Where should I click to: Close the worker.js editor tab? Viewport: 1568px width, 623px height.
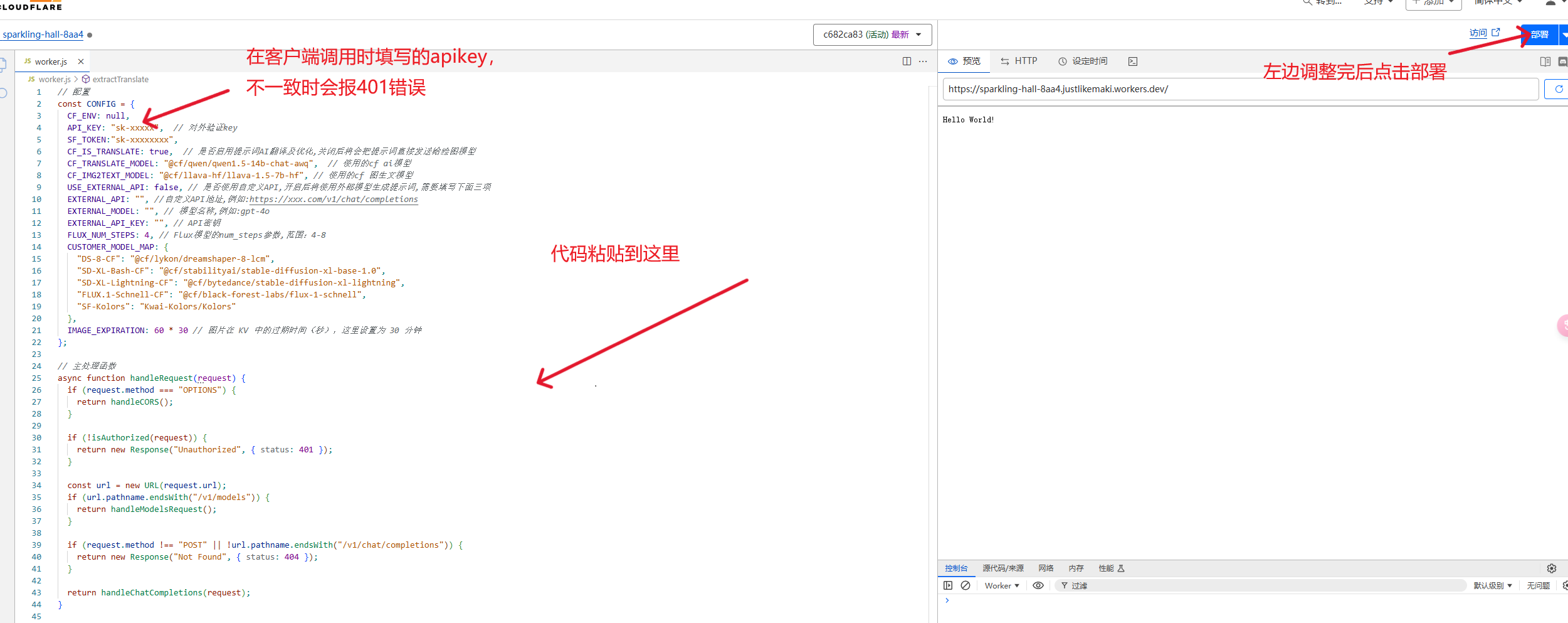coord(81,61)
